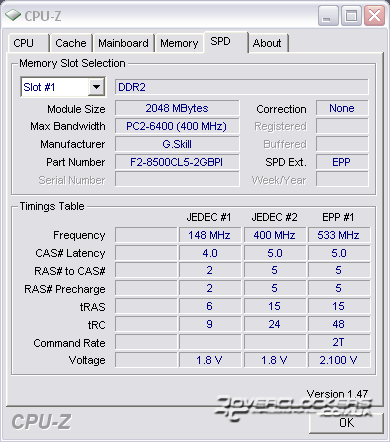Click the empty Serial Number field
Viewport: 390px width, 442px height.
click(x=177, y=179)
